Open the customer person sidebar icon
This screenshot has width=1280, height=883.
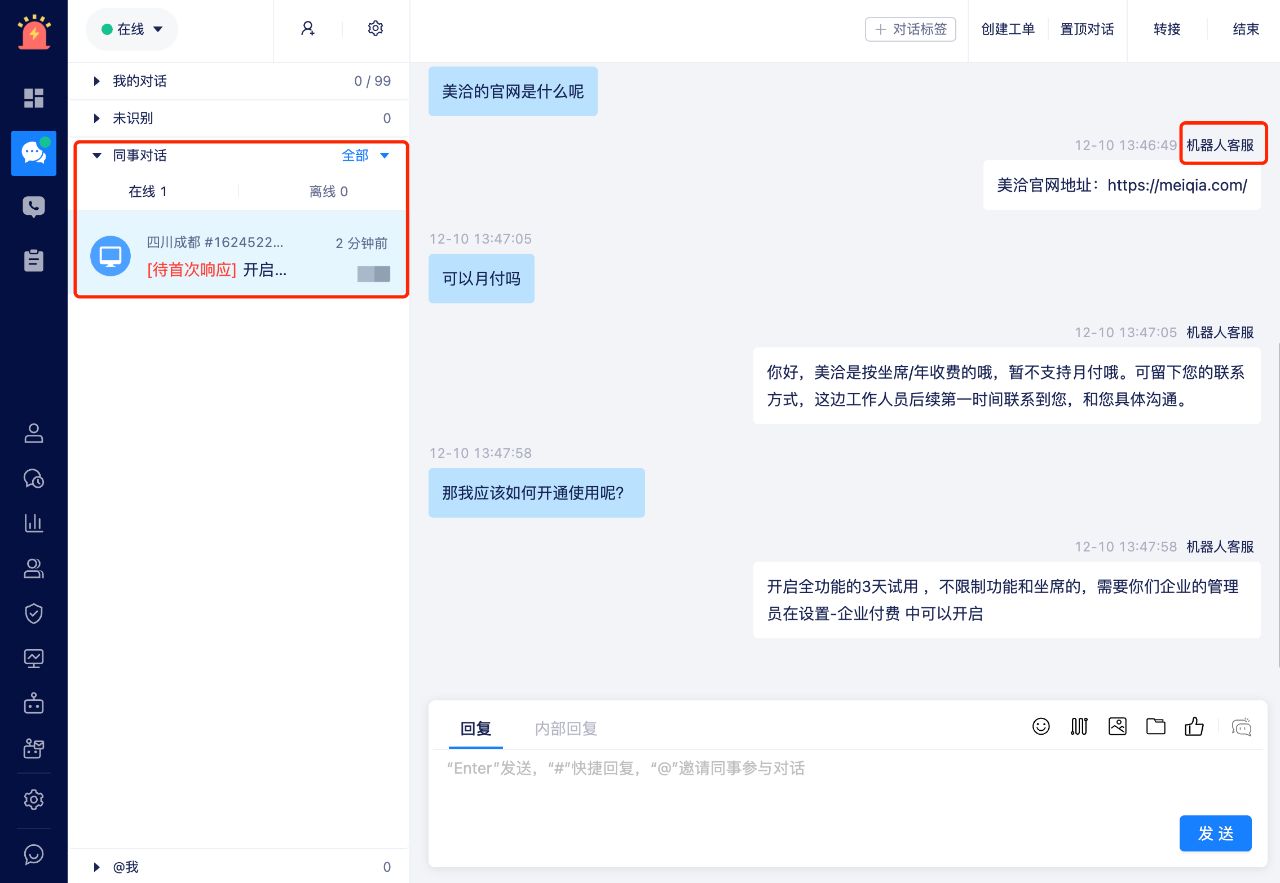click(34, 433)
